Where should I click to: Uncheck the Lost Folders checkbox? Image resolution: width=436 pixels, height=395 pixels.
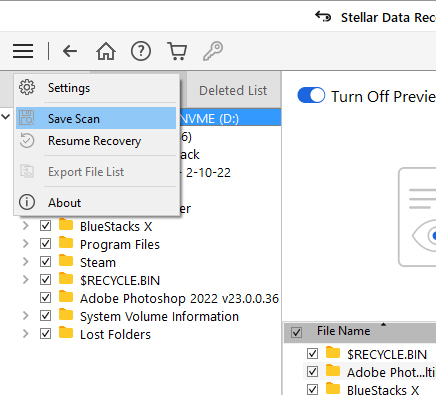pyautogui.click(x=45, y=334)
